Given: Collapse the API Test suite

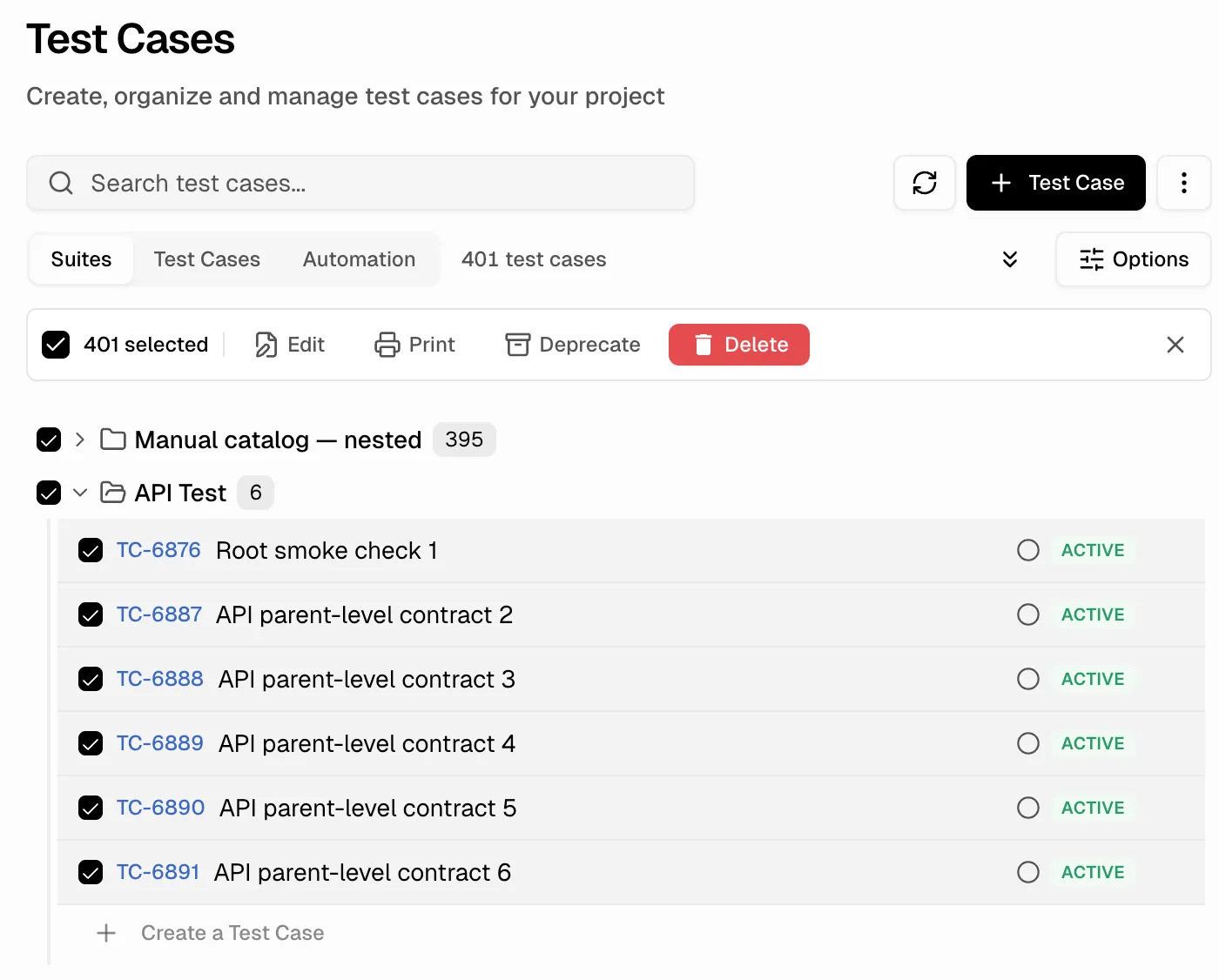Looking at the screenshot, I should pyautogui.click(x=80, y=493).
